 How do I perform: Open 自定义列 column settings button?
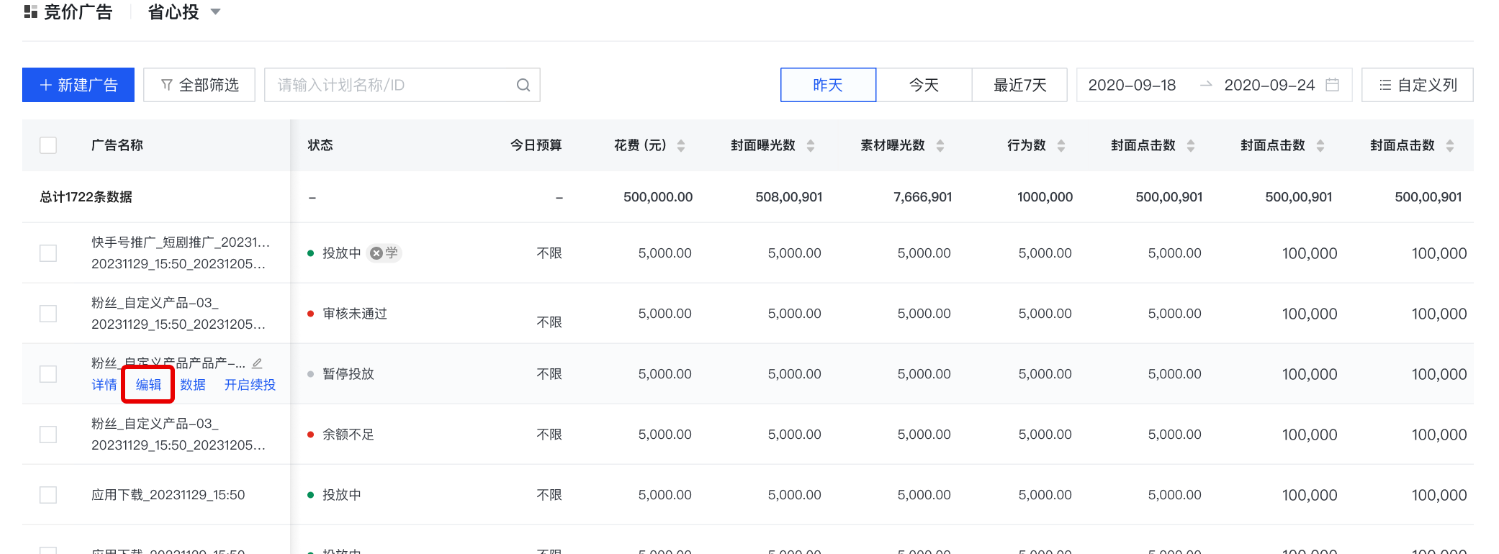tap(1418, 85)
